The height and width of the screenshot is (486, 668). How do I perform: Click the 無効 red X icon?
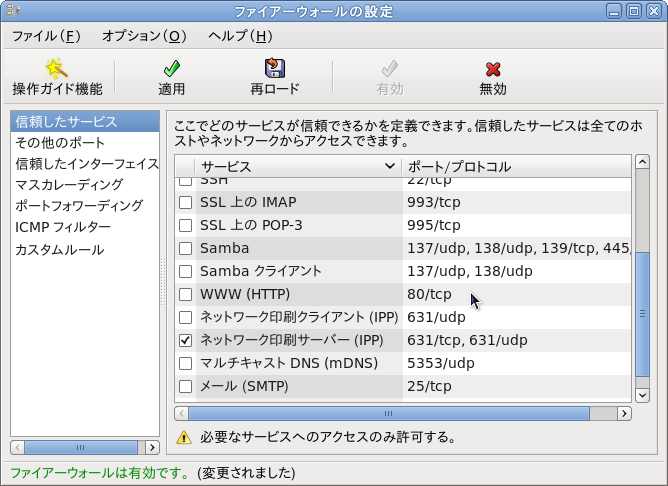(x=493, y=68)
